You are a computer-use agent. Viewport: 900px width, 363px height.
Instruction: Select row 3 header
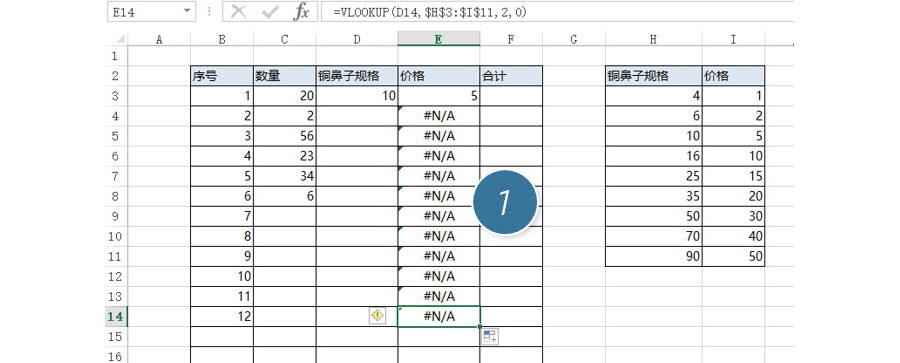coord(115,96)
